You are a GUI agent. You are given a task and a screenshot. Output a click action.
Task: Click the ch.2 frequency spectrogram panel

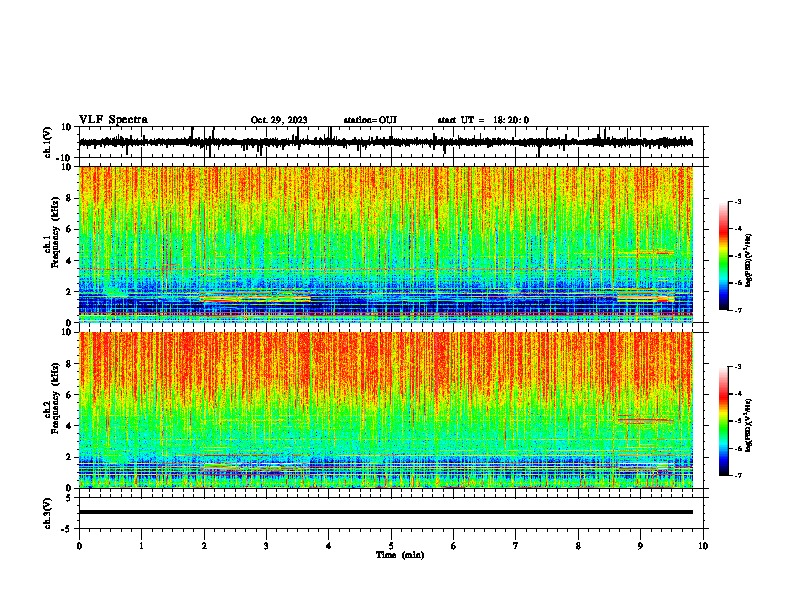click(x=386, y=410)
